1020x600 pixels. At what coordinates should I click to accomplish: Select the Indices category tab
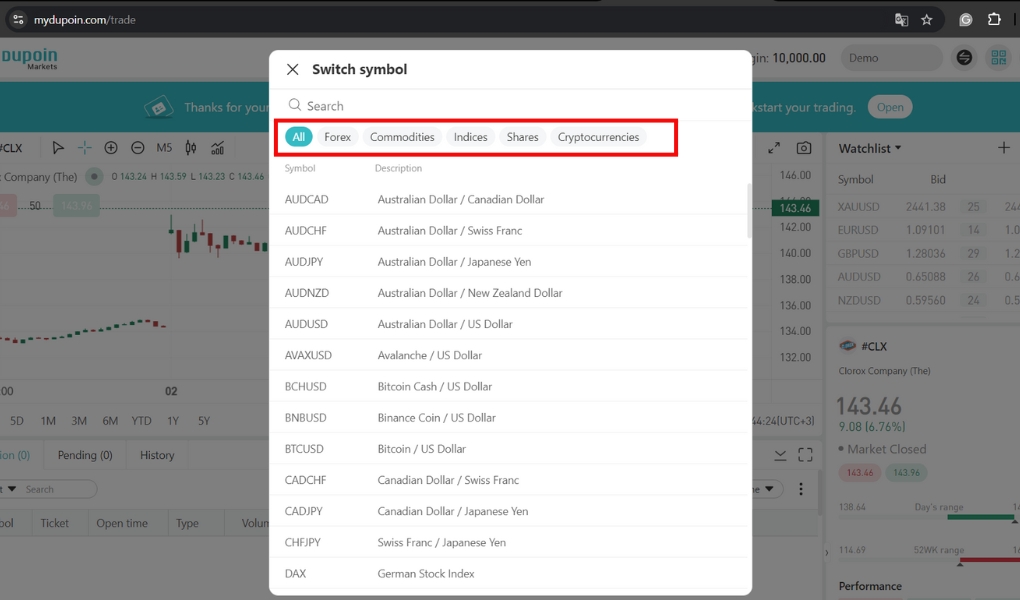pyautogui.click(x=470, y=137)
